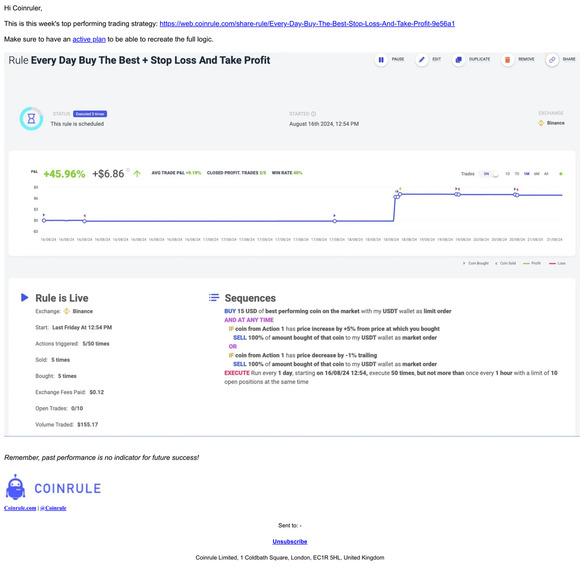Viewport: 580px width, 586px height.
Task: Click the EDIT button label
Action: tap(436, 59)
